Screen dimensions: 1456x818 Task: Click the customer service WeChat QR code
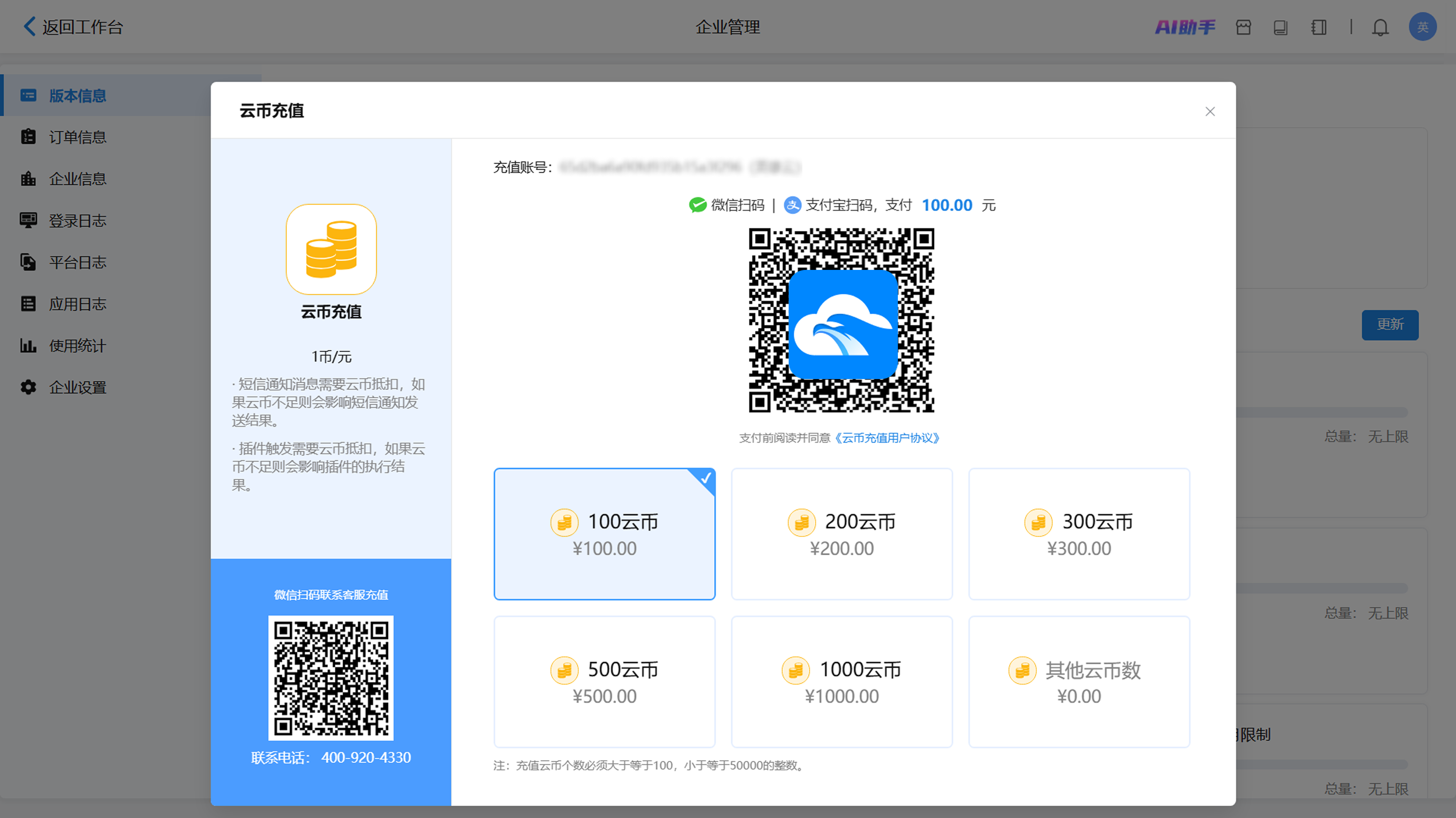coord(331,678)
